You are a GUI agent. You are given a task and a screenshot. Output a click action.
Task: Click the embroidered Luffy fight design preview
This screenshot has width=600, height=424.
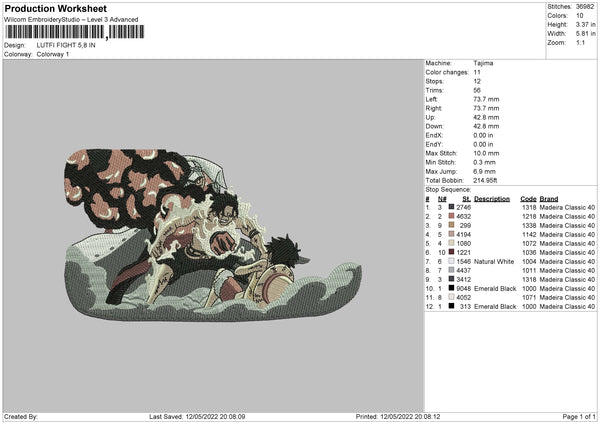tap(212, 235)
